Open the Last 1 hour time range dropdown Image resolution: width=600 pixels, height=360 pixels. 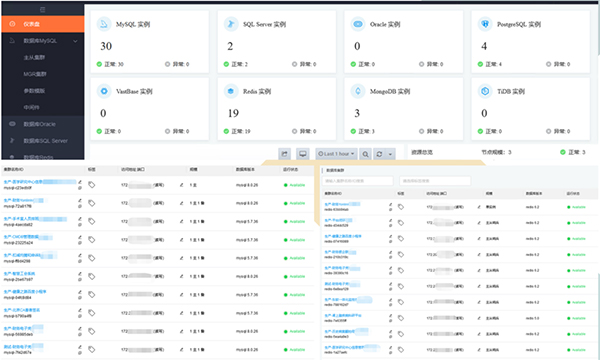(336, 154)
